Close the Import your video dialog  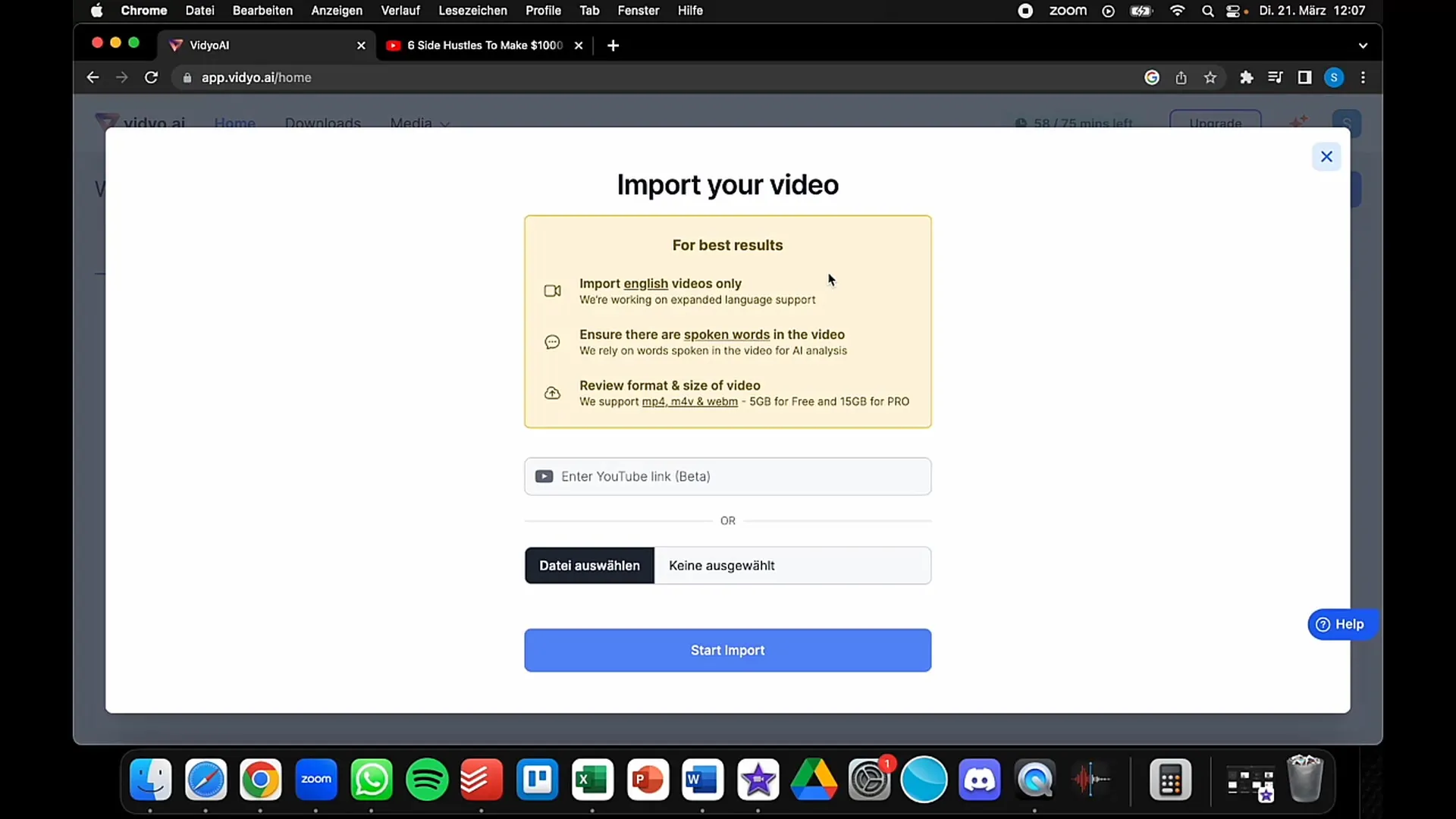point(1326,156)
